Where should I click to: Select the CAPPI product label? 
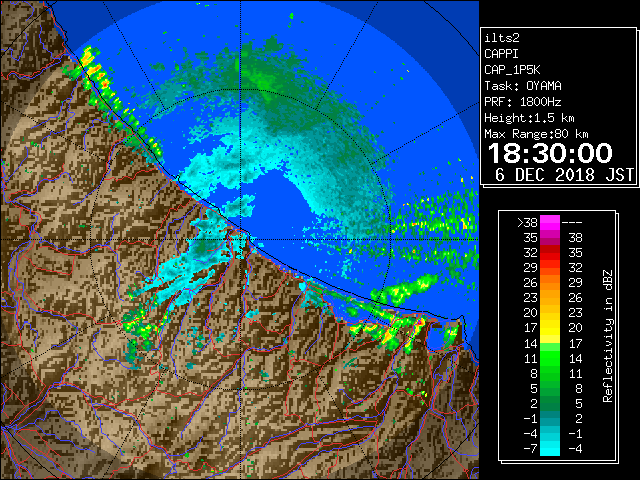point(501,54)
